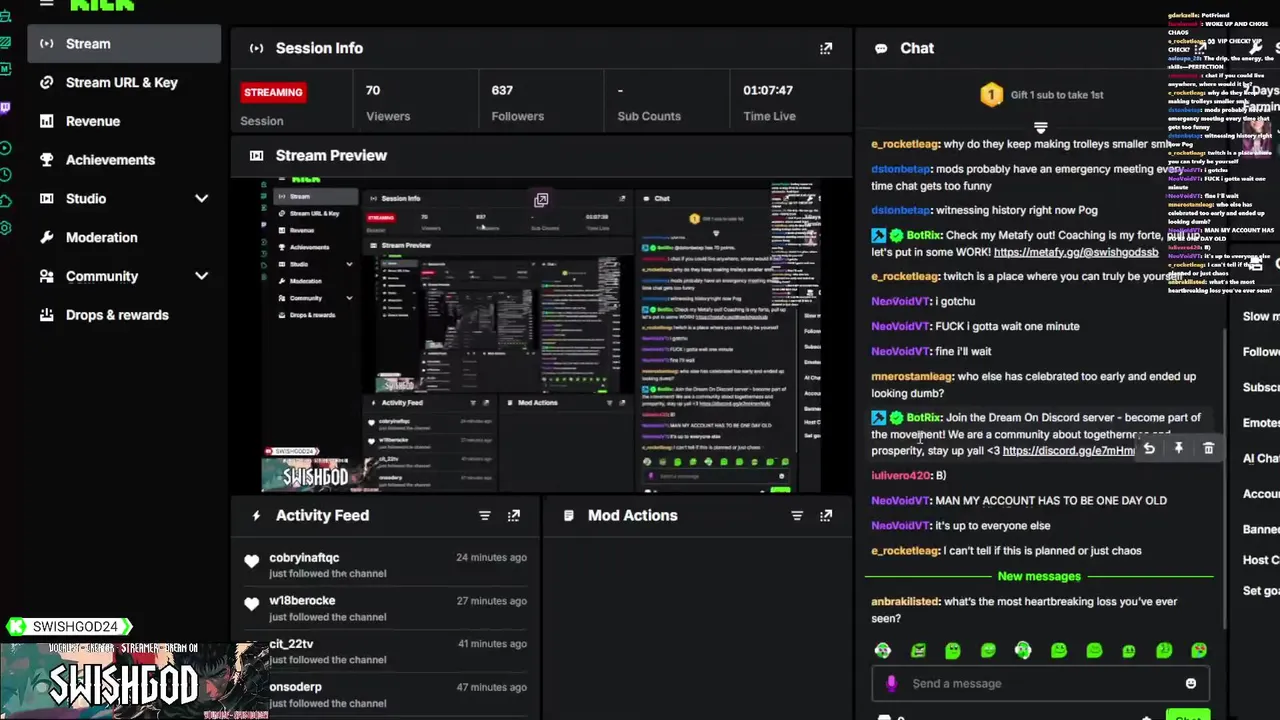This screenshot has width=1280, height=720.
Task: Open the discord.gg invite link in chat
Action: coord(1068,451)
